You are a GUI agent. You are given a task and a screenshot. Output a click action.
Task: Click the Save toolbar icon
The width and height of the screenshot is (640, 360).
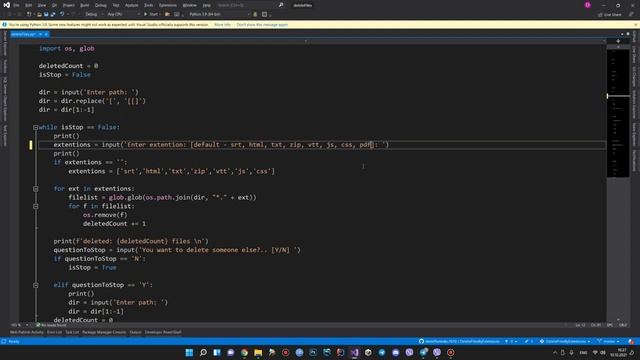(46, 14)
